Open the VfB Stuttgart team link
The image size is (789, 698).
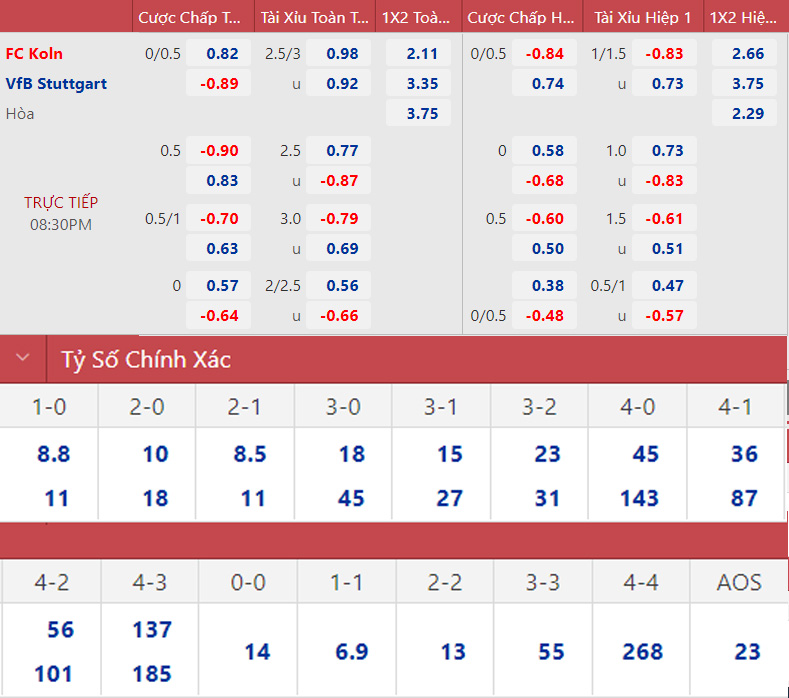pos(56,84)
